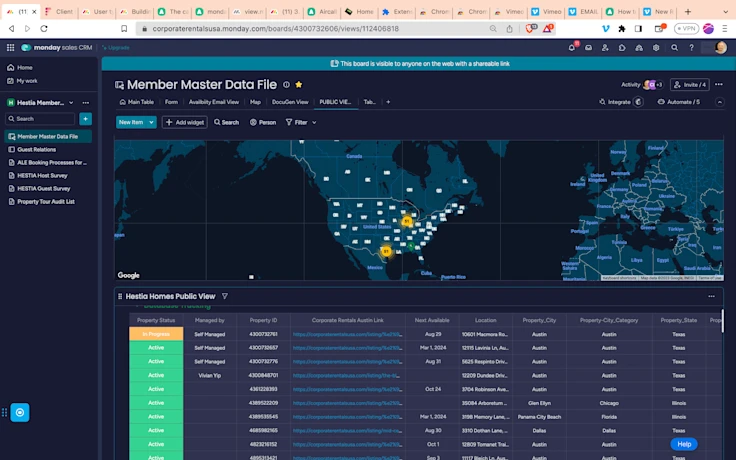
Task: Click the browser share icon
Action: (509, 29)
